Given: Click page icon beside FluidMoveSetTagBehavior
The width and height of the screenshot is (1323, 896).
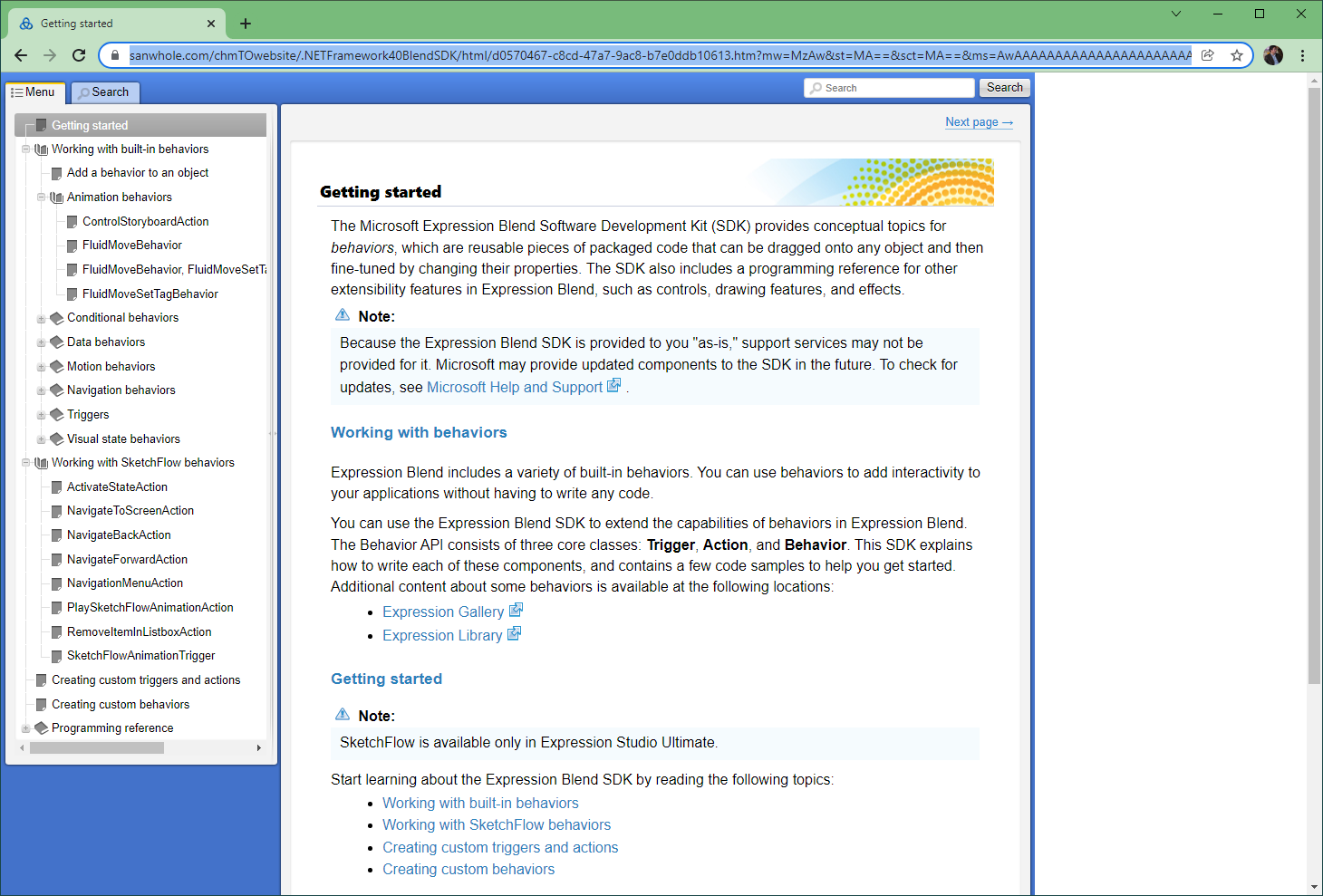Looking at the screenshot, I should [x=72, y=294].
